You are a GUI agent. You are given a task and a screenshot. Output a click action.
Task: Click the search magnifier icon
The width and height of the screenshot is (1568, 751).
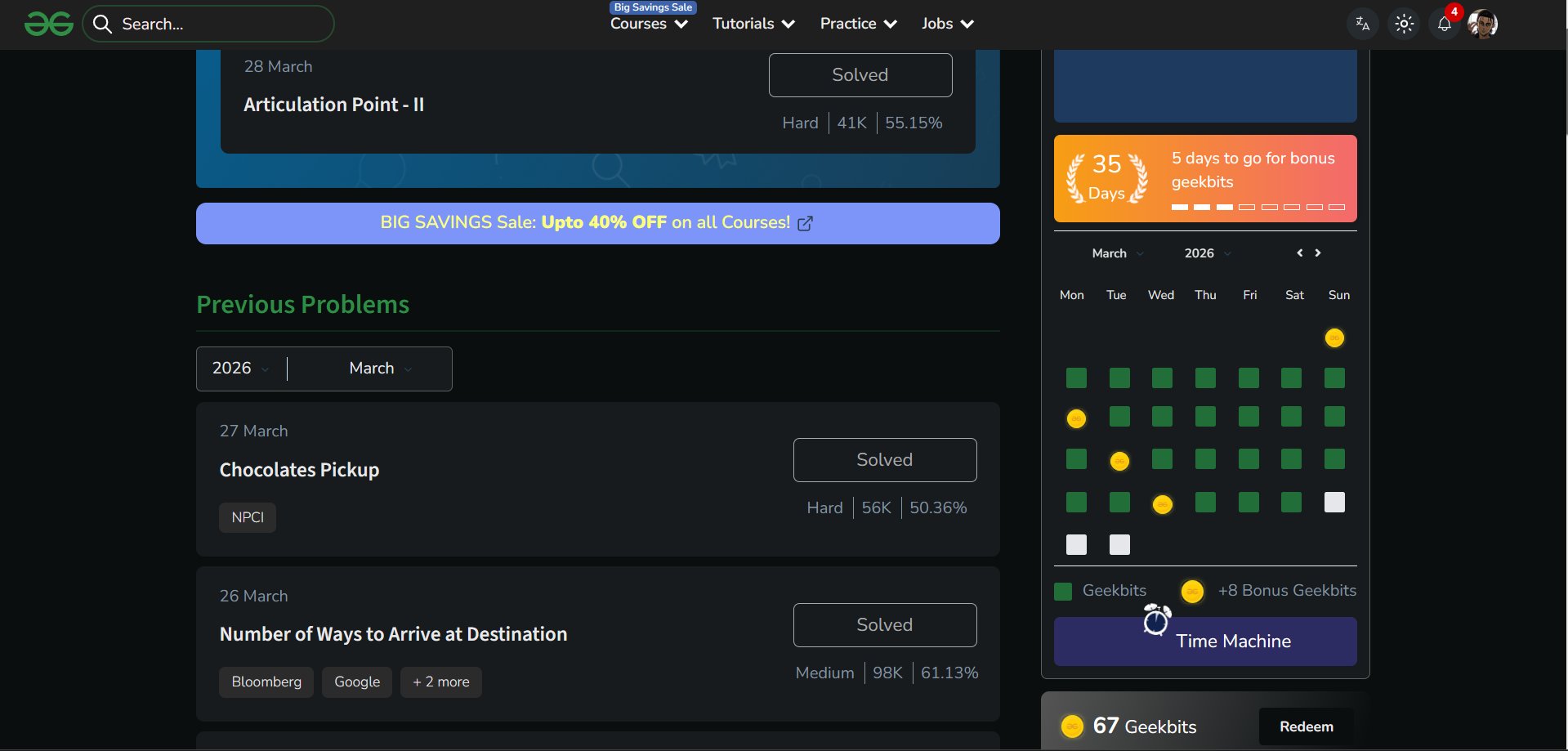[x=102, y=24]
